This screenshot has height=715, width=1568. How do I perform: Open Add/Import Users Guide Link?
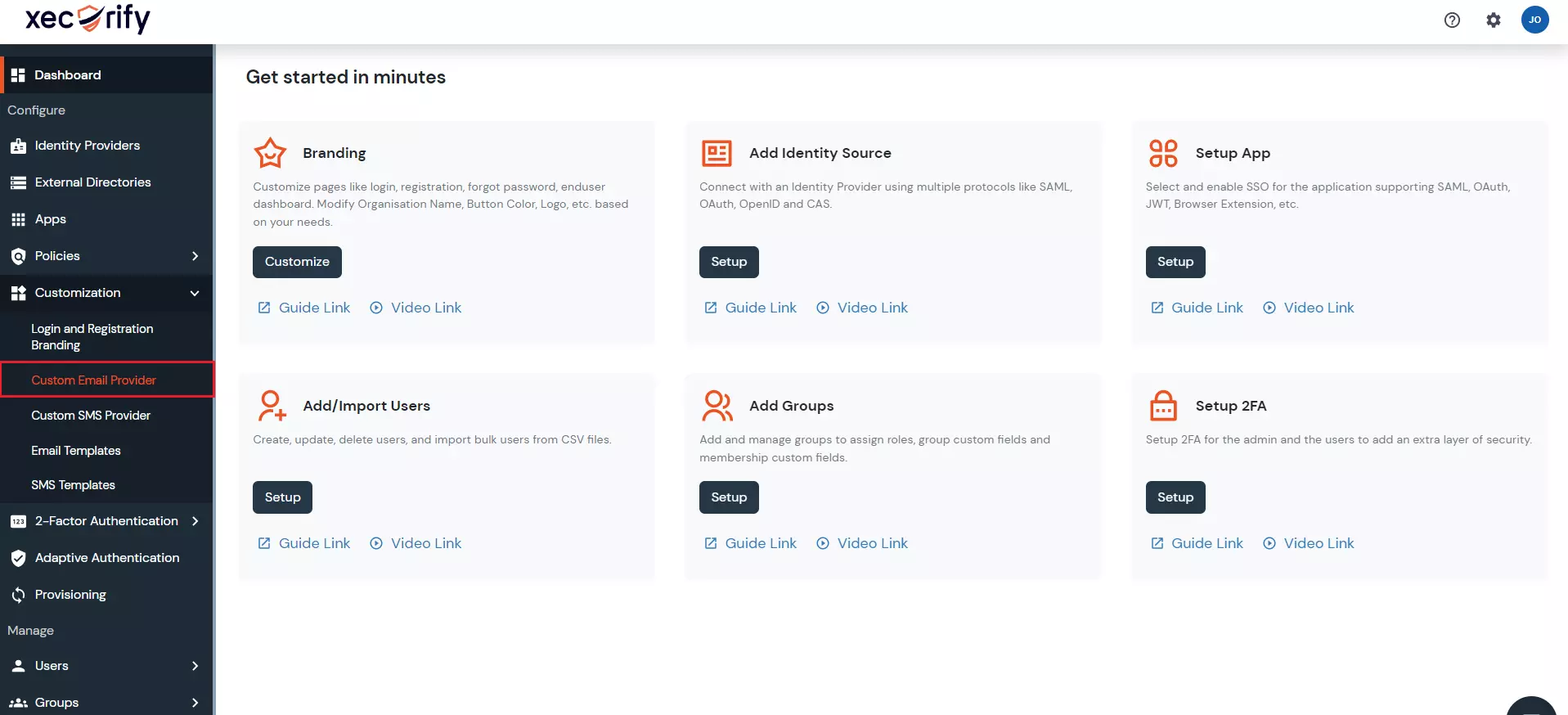(304, 543)
